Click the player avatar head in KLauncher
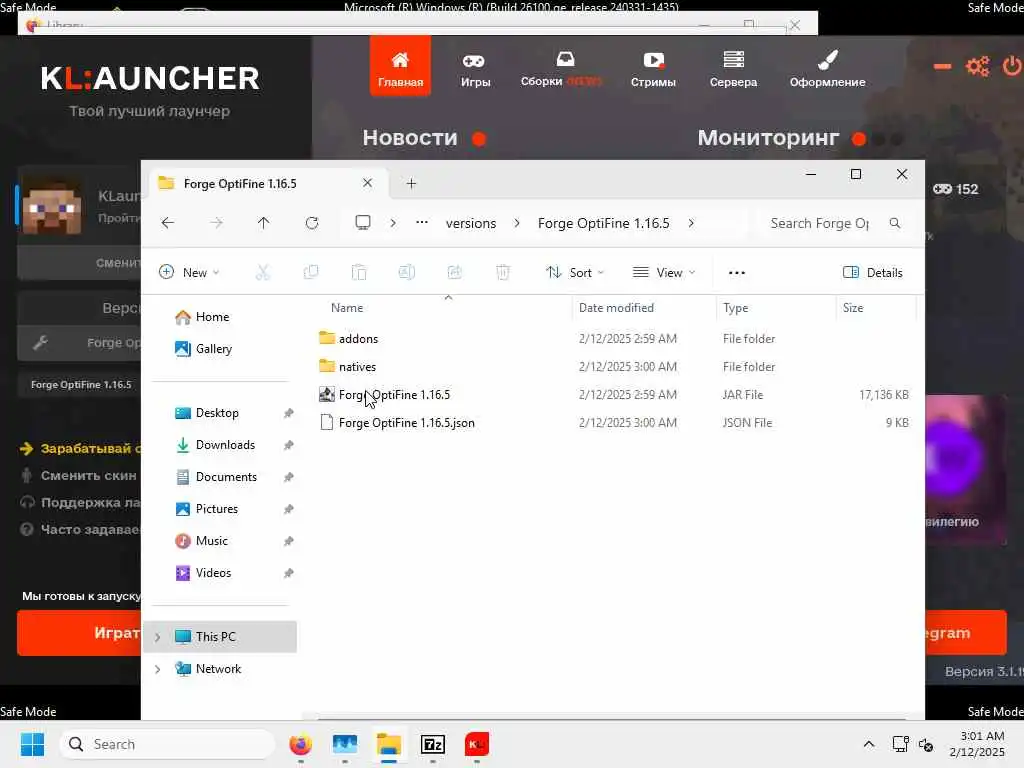Screen dimensions: 1024x768 (52, 204)
